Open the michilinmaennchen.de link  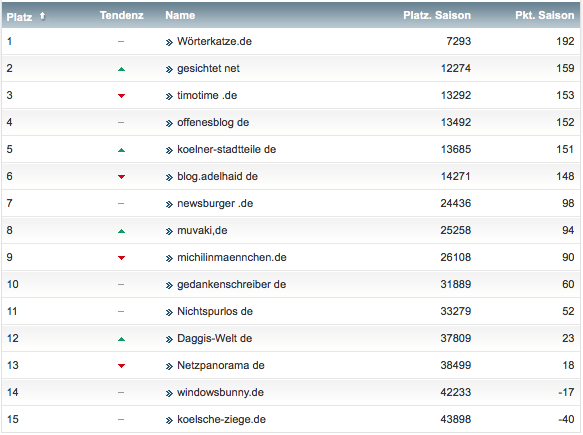pyautogui.click(x=232, y=257)
